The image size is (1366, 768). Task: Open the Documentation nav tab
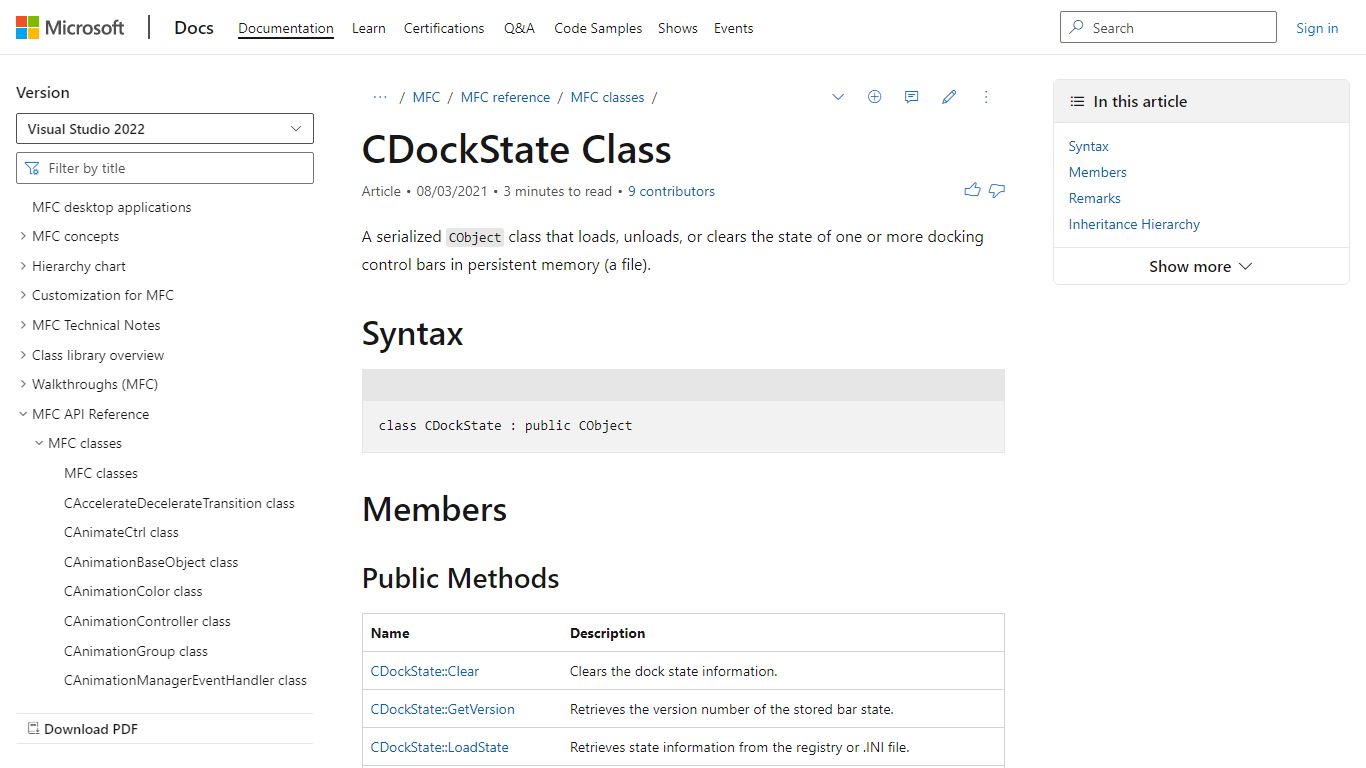pos(286,28)
